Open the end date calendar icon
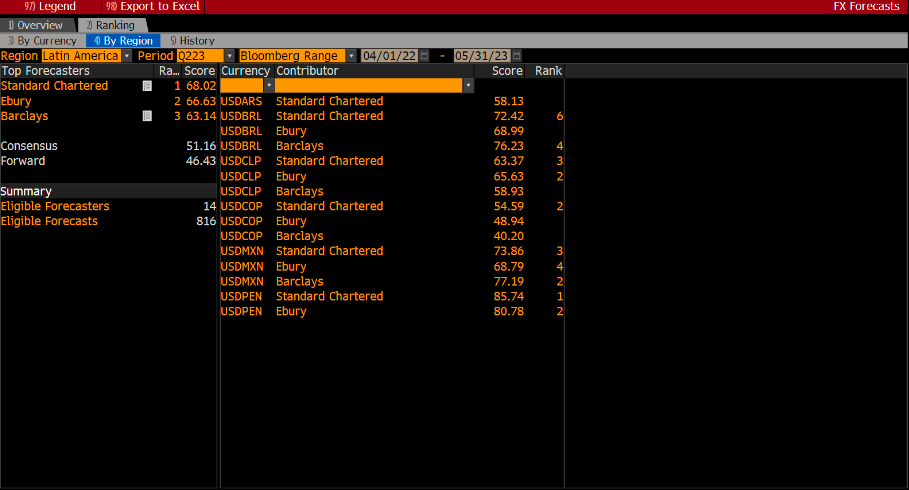This screenshot has height=490, width=909. (516, 56)
